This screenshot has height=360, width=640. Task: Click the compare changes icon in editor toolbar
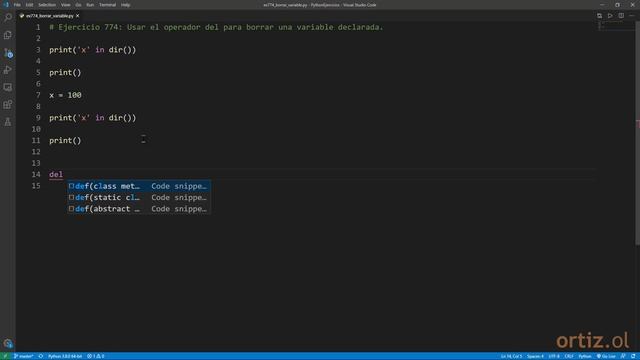pos(599,16)
